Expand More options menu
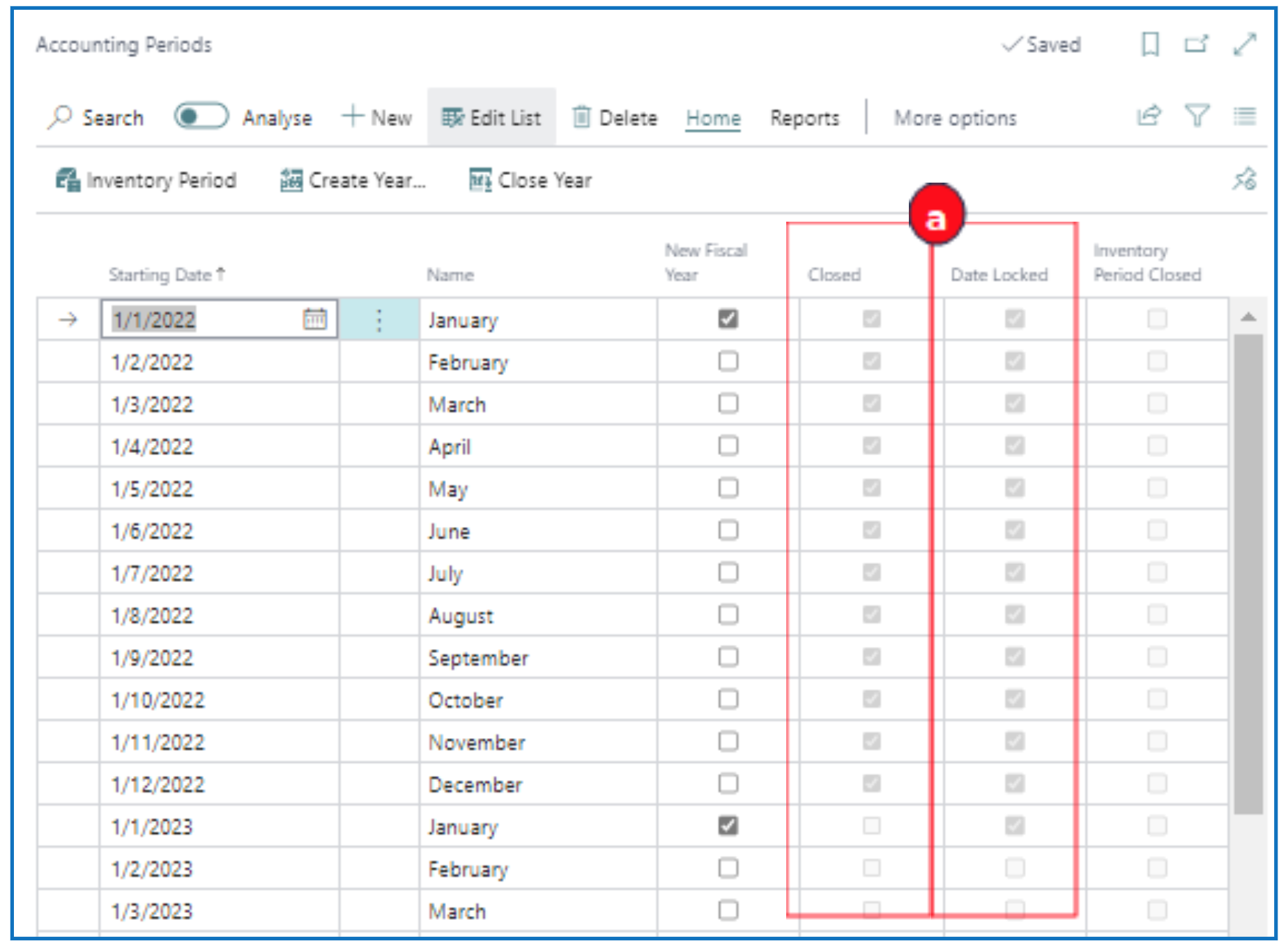1288x948 pixels. point(955,118)
